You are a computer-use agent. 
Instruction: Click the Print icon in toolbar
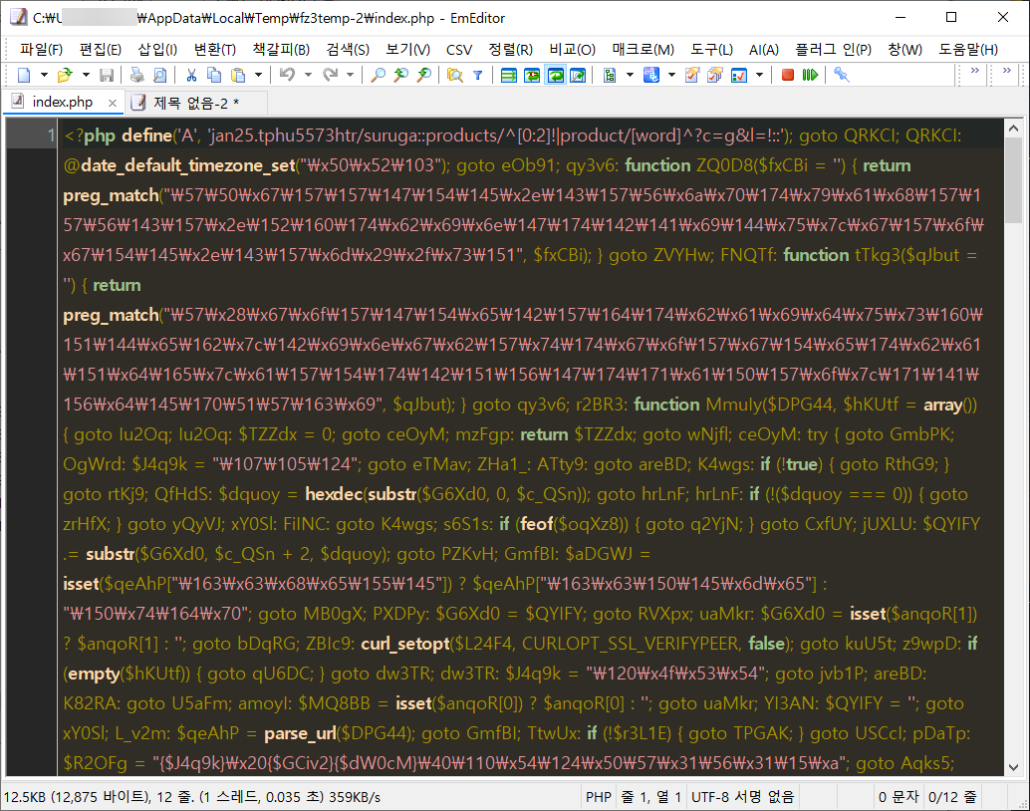tap(137, 75)
